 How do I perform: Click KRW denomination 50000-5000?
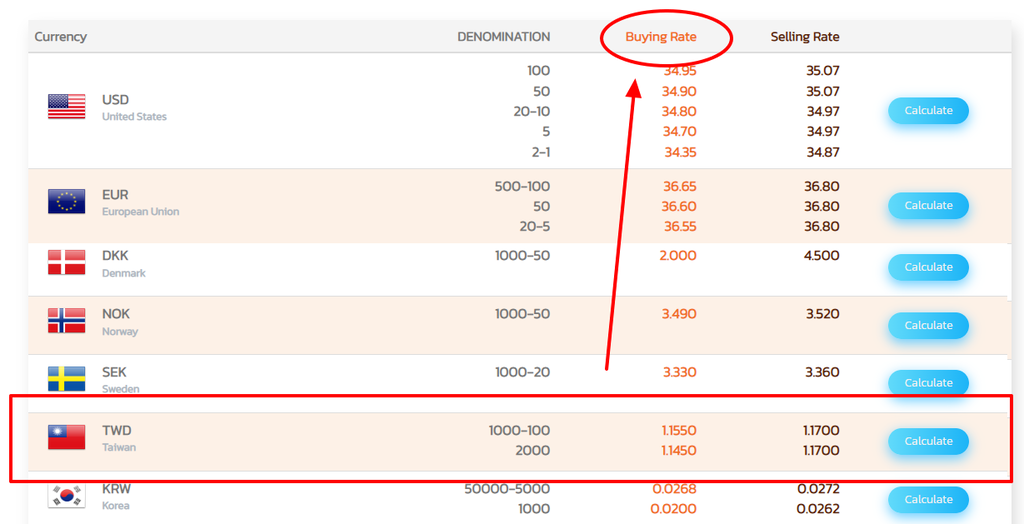(x=507, y=489)
